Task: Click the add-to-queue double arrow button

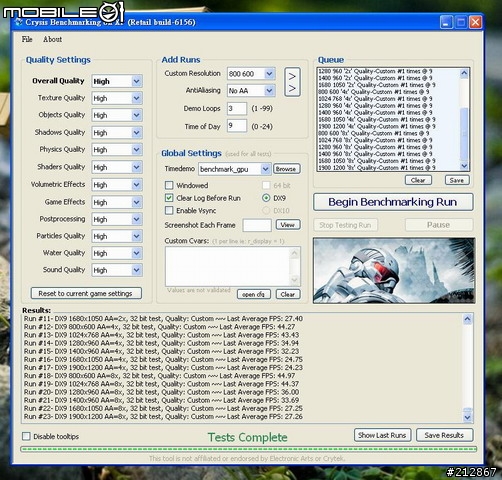Action: tap(292, 82)
